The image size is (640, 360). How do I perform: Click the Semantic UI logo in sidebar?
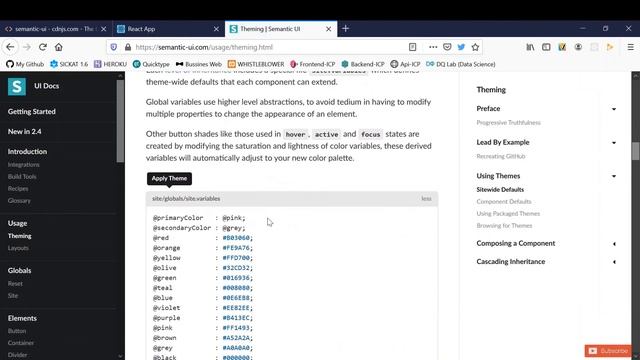17,86
